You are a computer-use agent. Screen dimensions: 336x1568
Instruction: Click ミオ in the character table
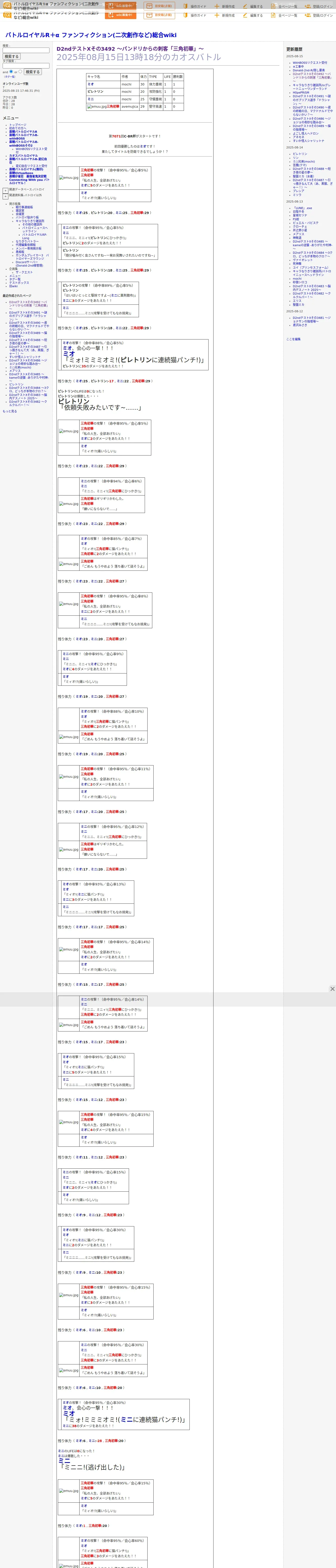(91, 85)
